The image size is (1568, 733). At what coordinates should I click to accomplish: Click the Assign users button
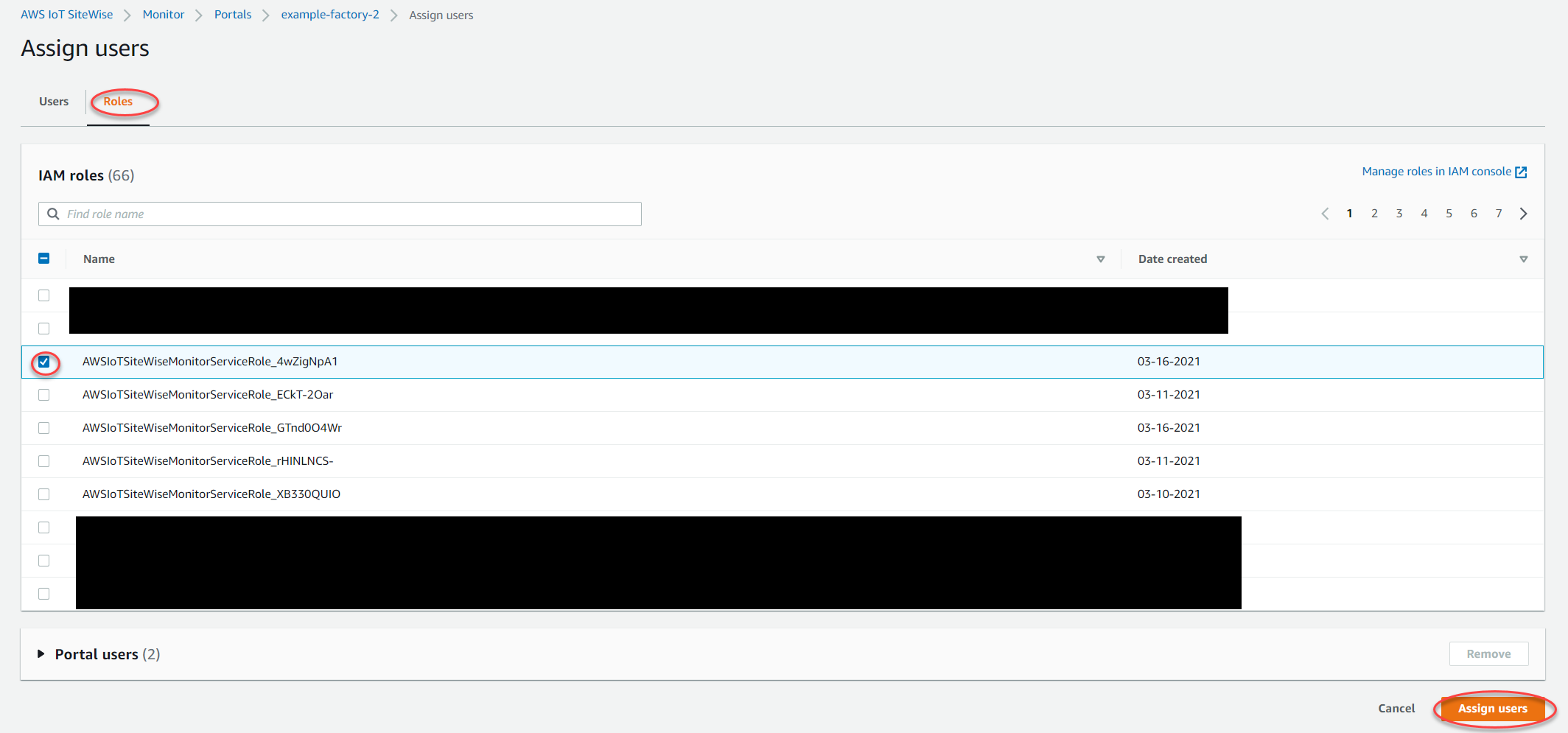(x=1492, y=709)
